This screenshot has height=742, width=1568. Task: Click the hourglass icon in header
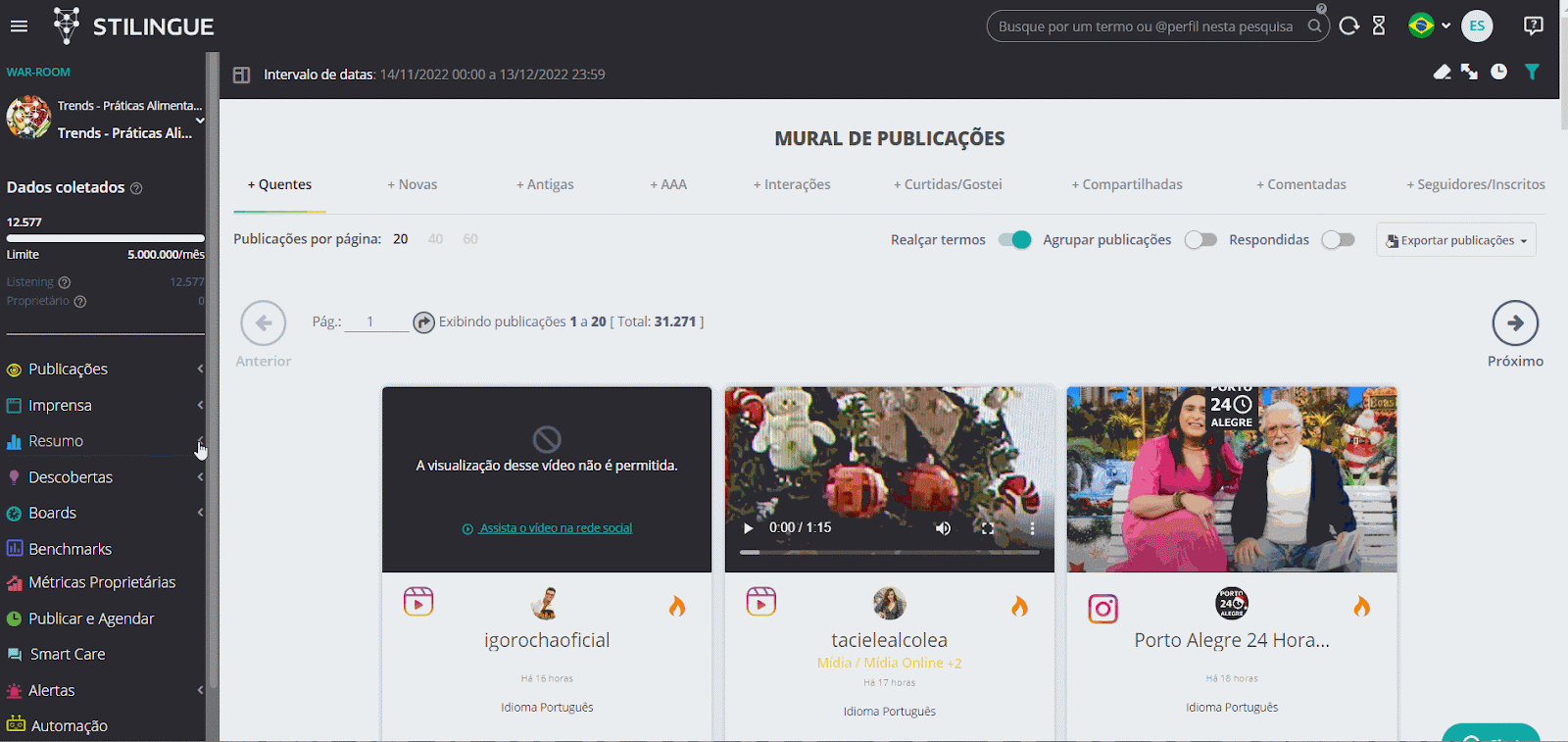click(x=1379, y=26)
